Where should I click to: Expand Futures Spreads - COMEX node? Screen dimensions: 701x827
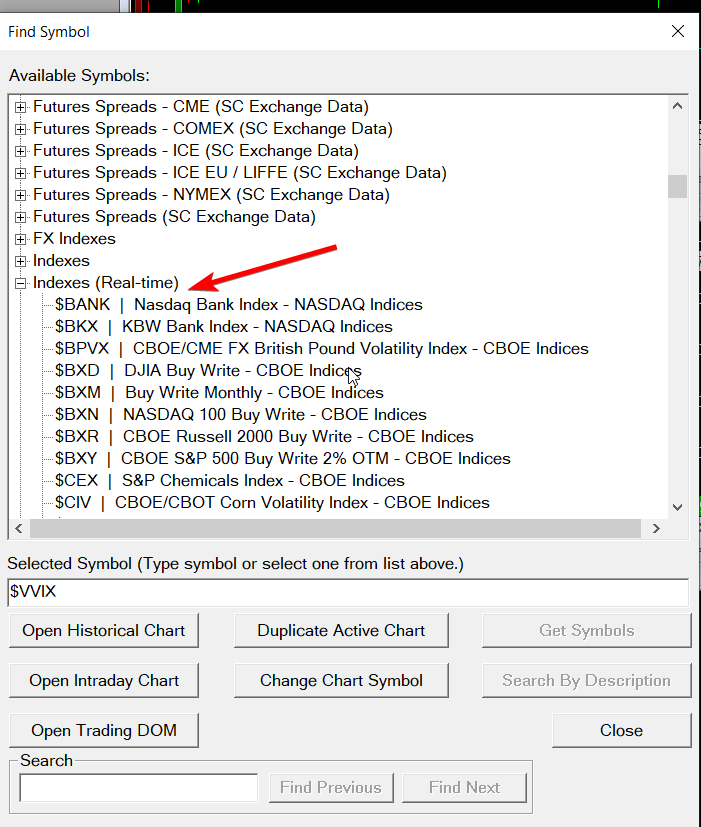[x=20, y=129]
